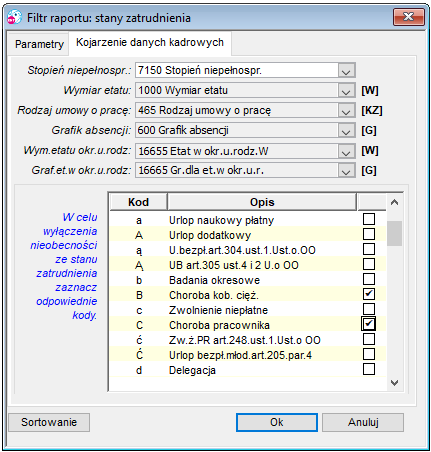Click the checkbox column header
This screenshot has height=452, width=431.
tap(372, 202)
